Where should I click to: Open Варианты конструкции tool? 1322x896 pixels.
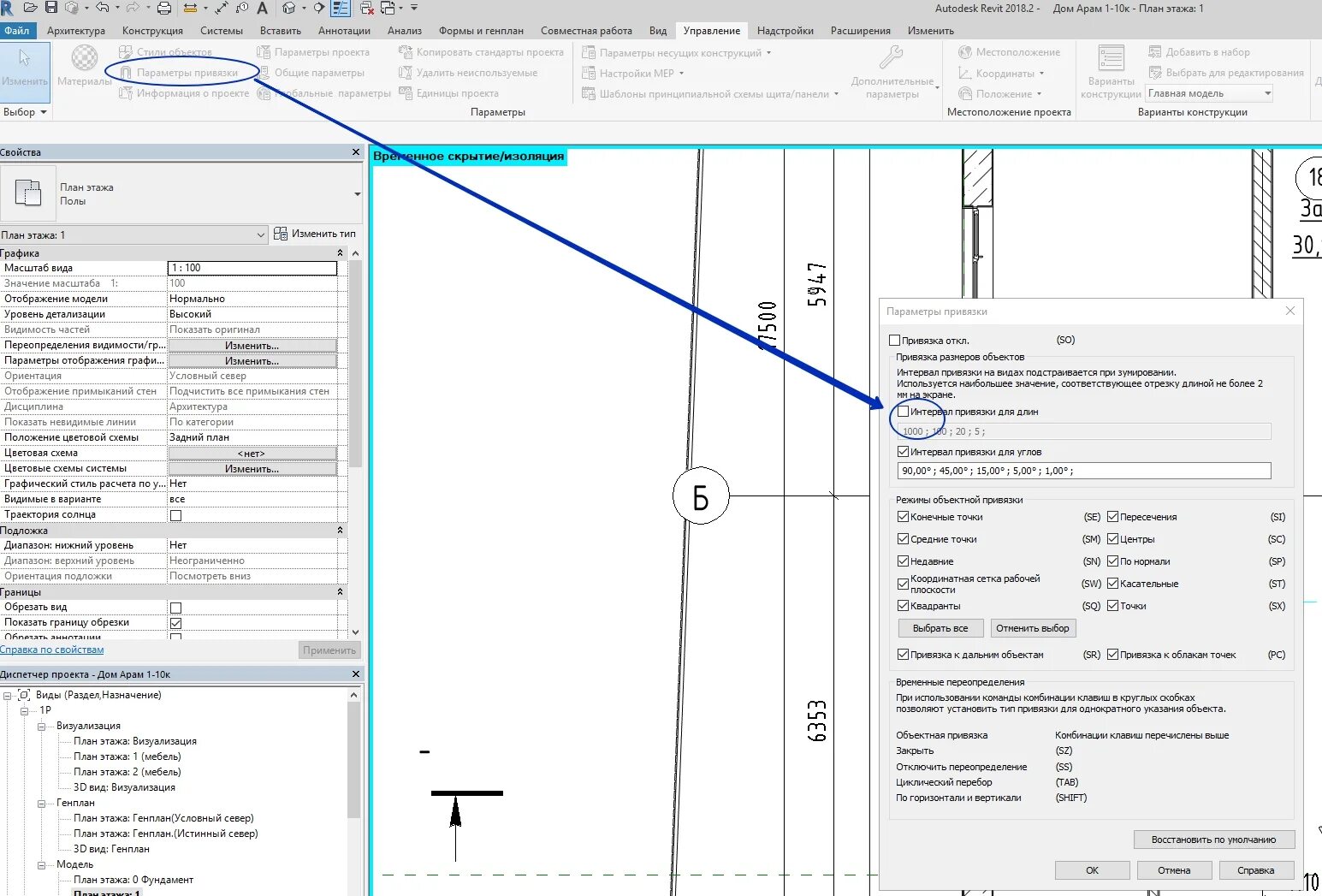tap(1111, 71)
